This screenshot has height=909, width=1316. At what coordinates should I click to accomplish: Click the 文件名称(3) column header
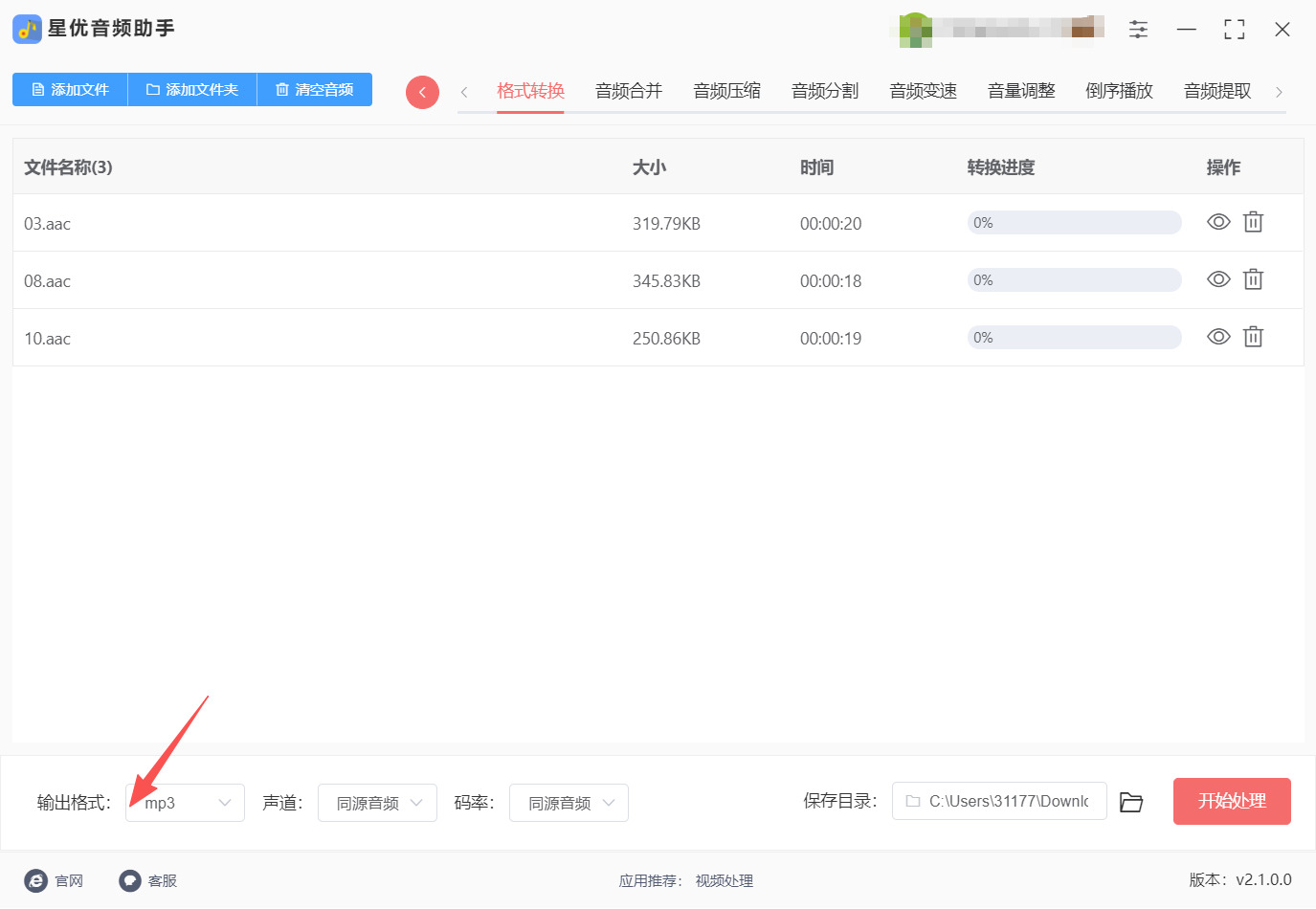68,167
